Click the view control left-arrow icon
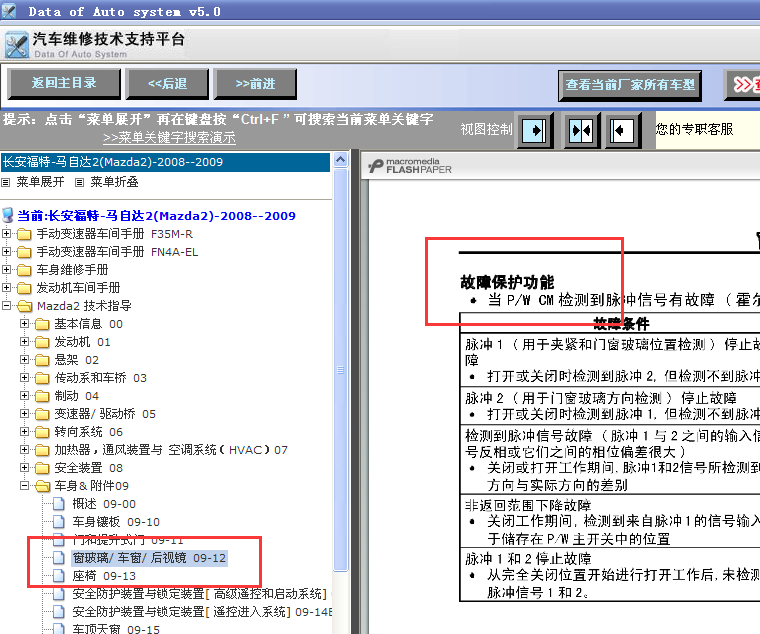The height and width of the screenshot is (634, 760). [623, 130]
